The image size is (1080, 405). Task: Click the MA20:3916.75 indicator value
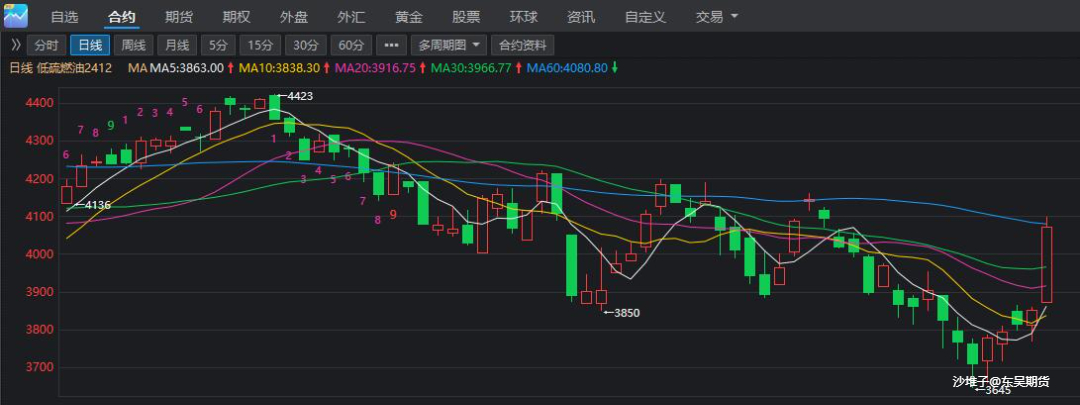(x=375, y=68)
